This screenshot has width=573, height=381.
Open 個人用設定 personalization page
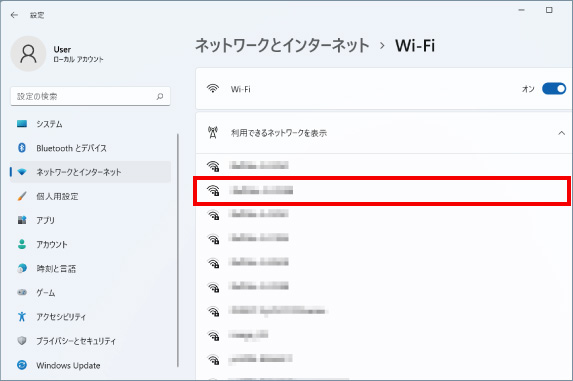[90, 197]
